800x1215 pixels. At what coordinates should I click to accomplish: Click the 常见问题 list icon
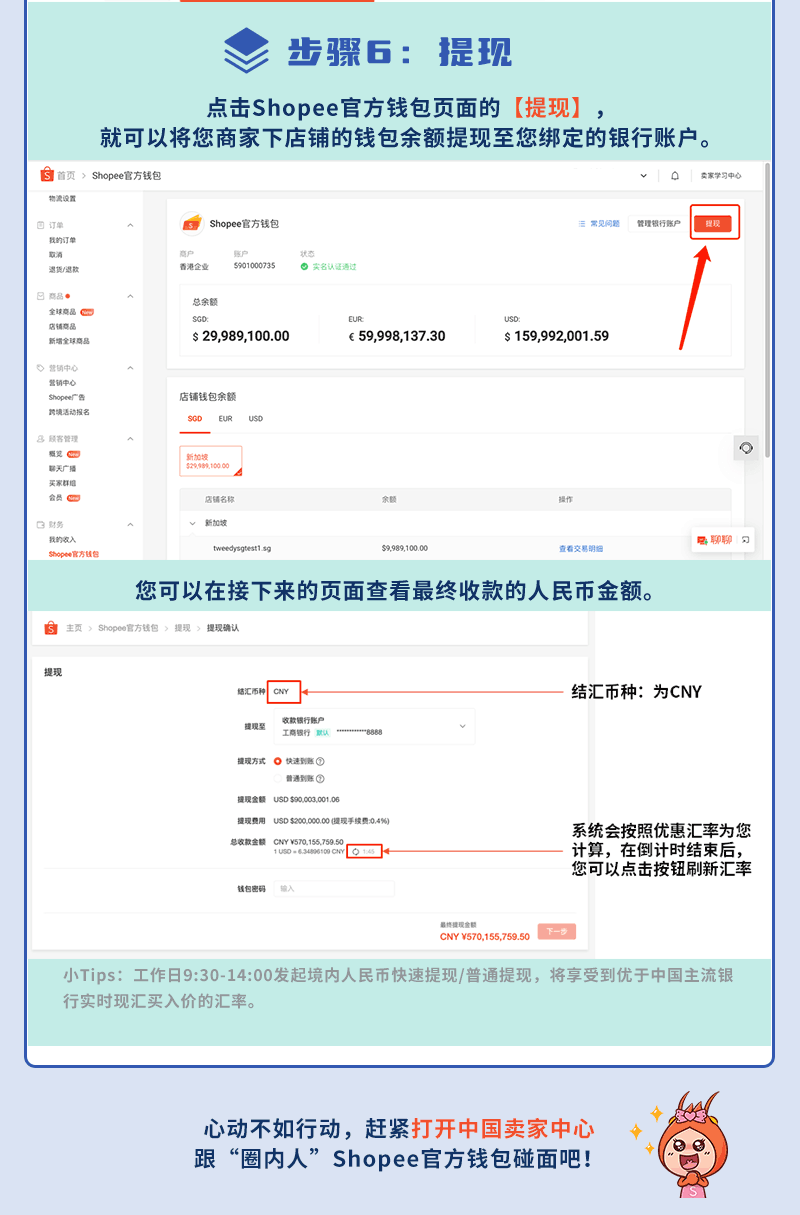coord(581,224)
